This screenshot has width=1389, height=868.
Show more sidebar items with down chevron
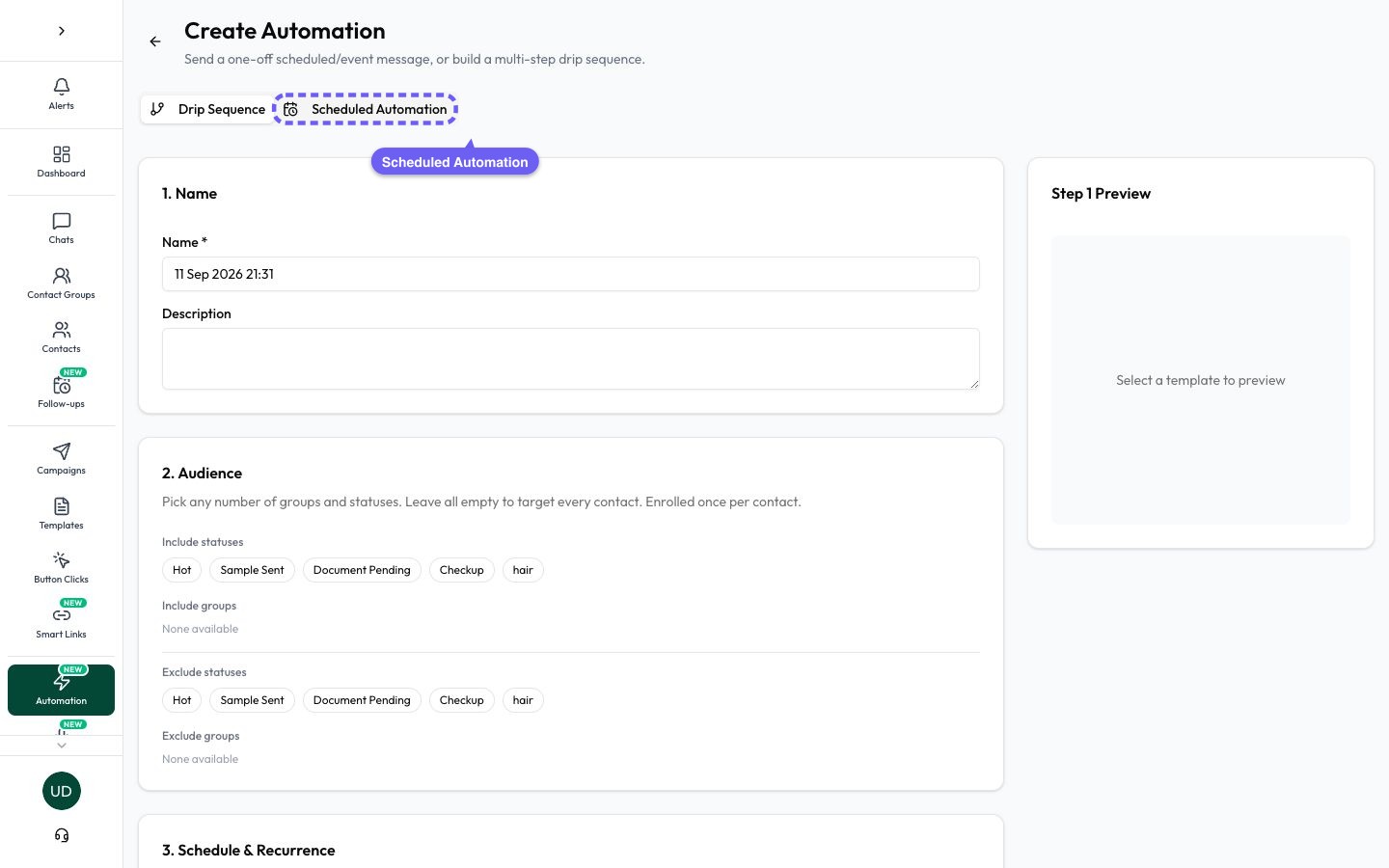coord(62,746)
